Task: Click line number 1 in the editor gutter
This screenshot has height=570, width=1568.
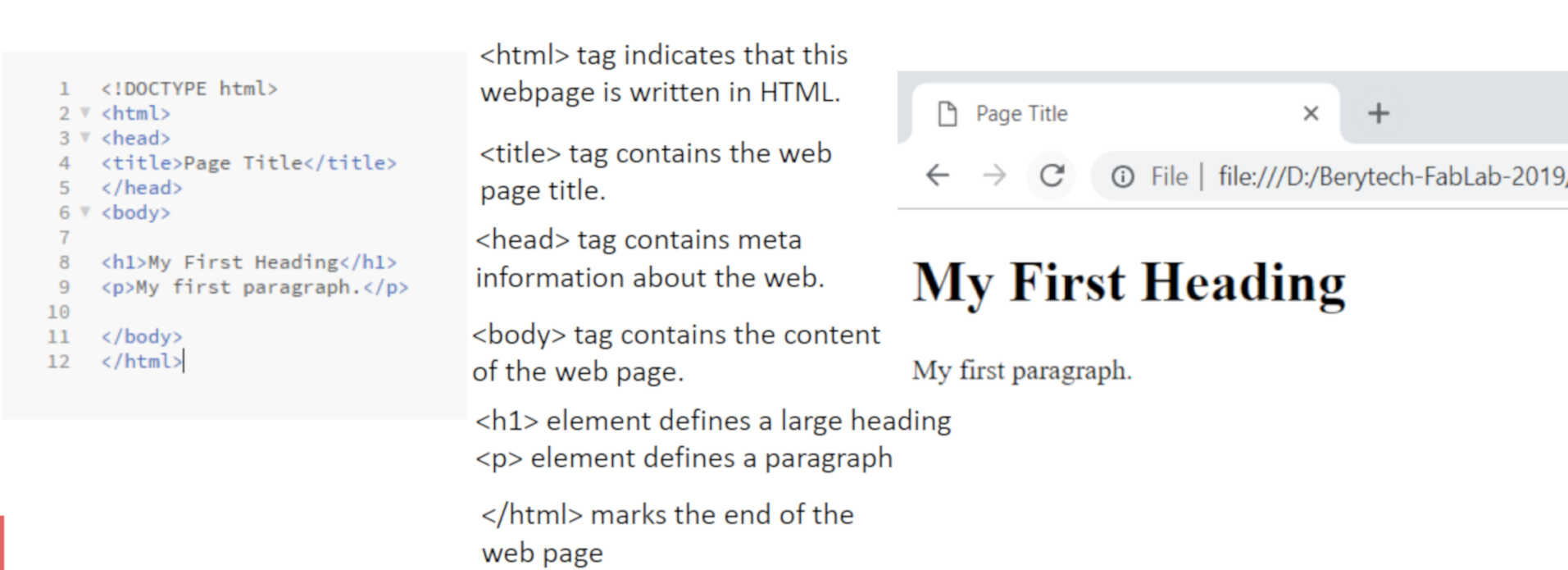Action: [64, 89]
